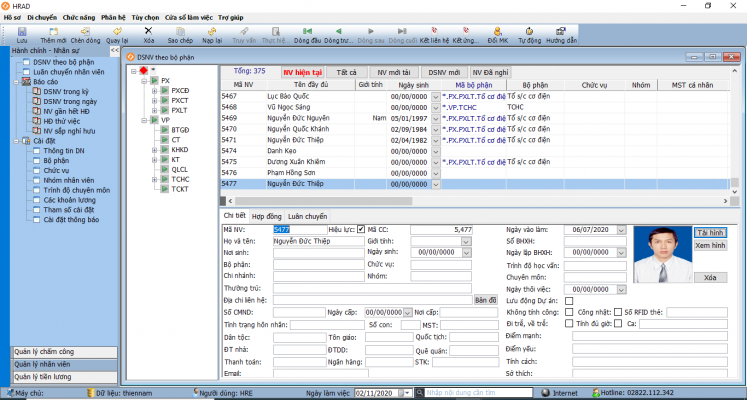Toggle the Đi trễ, về trễ checkbox

coord(569,324)
